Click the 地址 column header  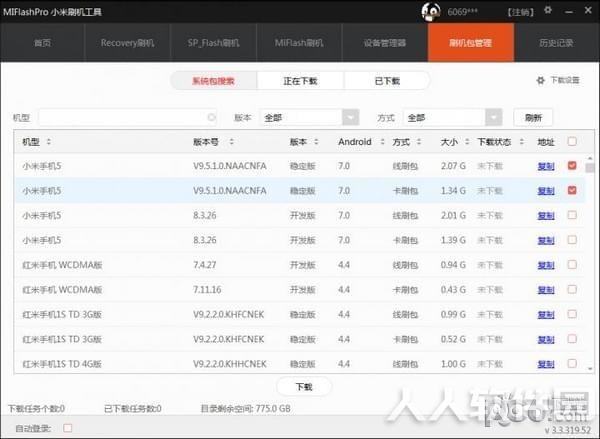click(546, 142)
